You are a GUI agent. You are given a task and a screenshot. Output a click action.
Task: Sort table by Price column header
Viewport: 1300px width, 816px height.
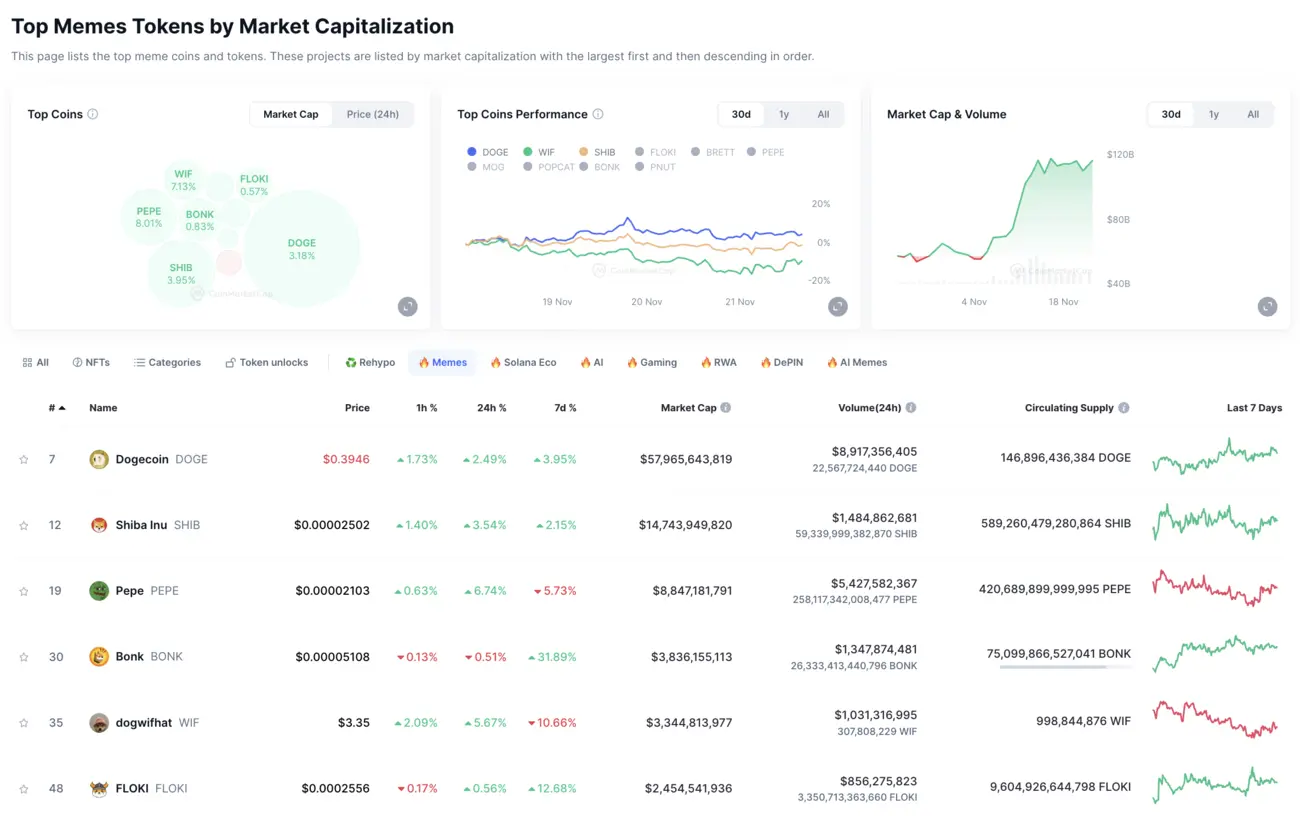[357, 408]
